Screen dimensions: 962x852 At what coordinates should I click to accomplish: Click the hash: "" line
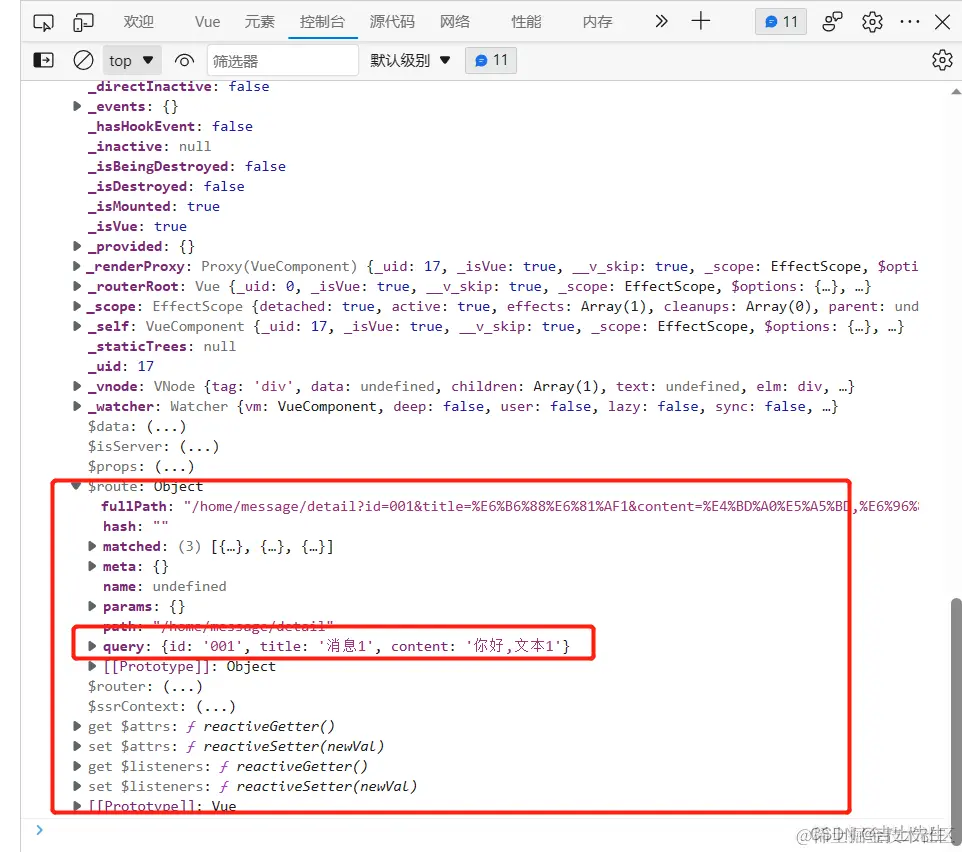pyautogui.click(x=136, y=526)
